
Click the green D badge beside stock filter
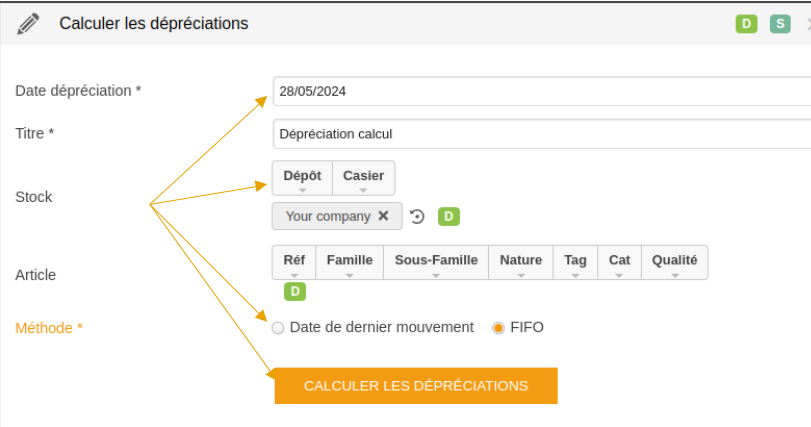tap(448, 216)
